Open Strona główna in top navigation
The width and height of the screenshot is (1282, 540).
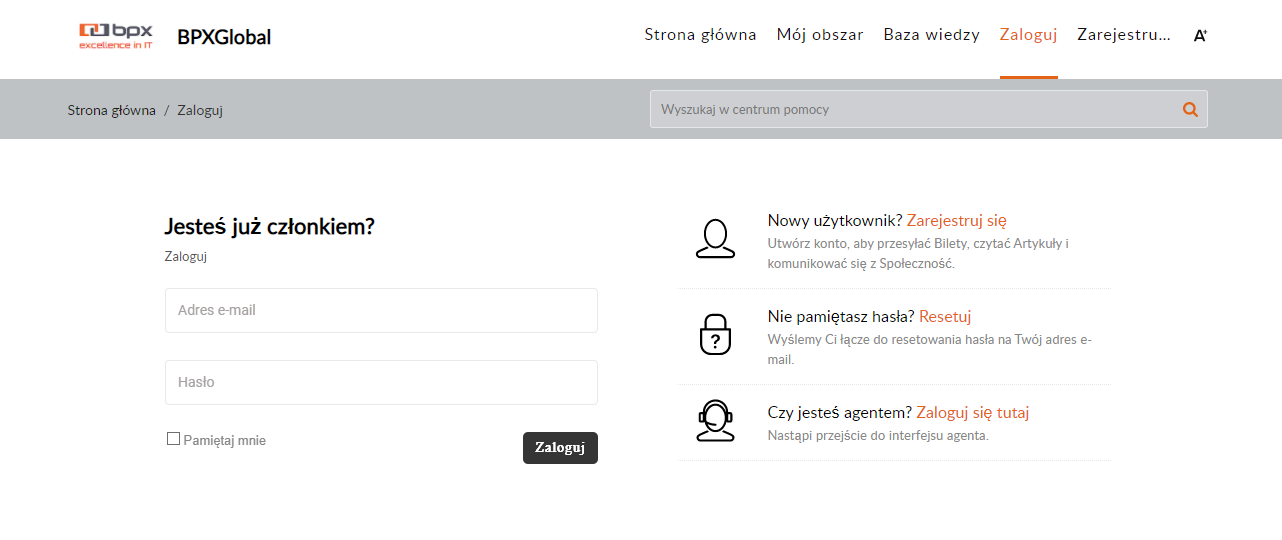click(x=700, y=35)
